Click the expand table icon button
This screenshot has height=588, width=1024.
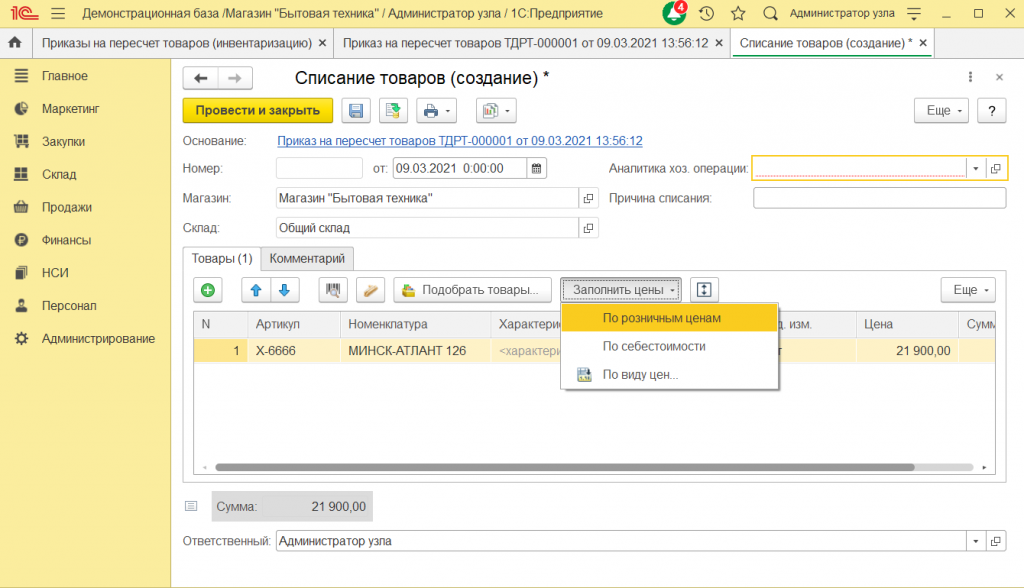[704, 290]
